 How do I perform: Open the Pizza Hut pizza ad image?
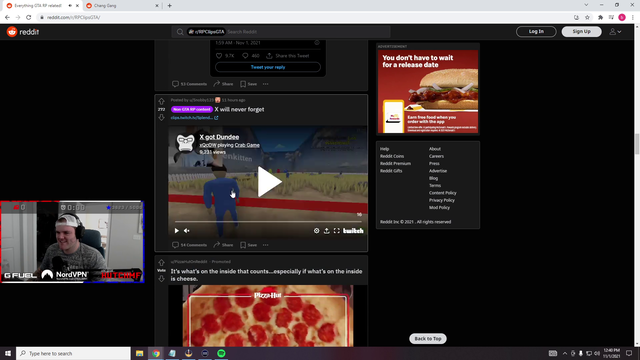(x=268, y=316)
